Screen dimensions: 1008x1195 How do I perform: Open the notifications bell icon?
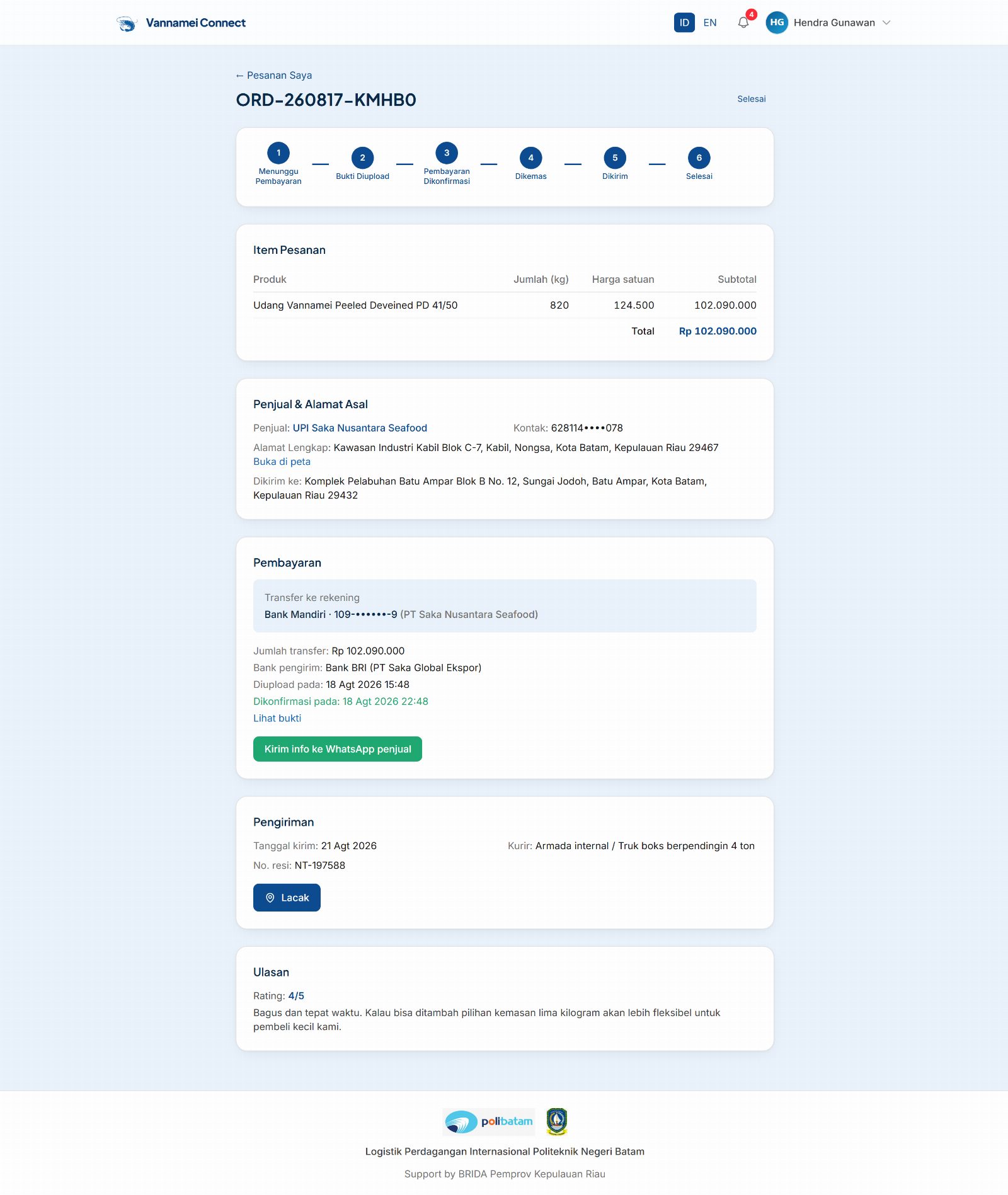(x=743, y=23)
